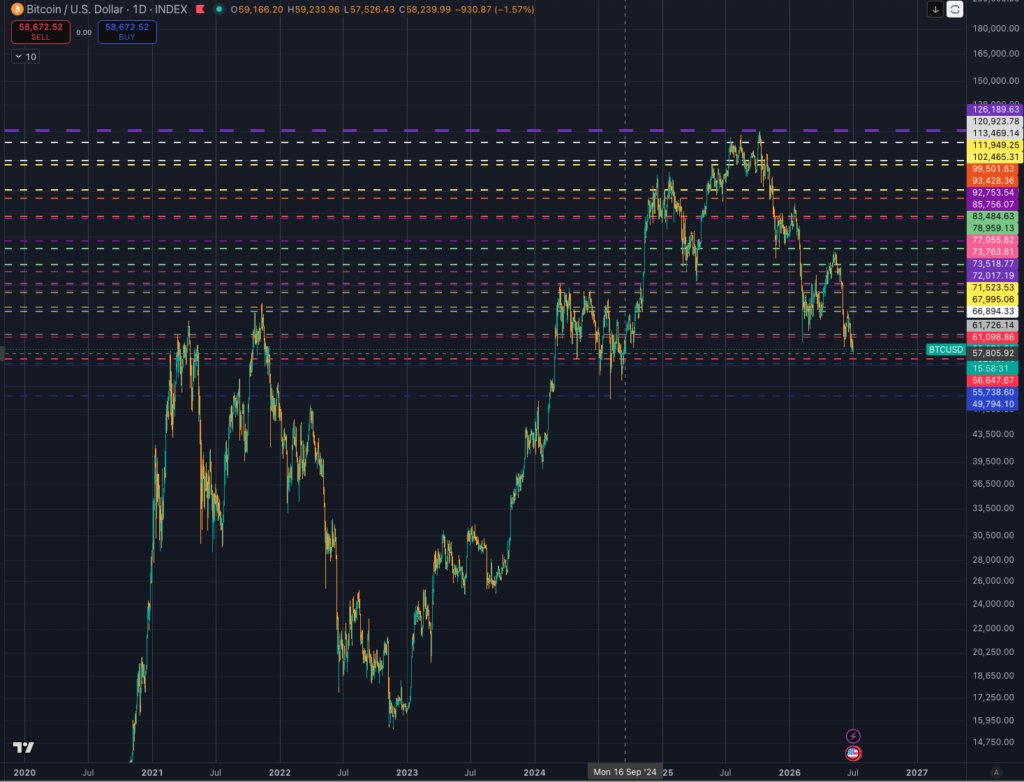Click the 57,805.92 crosshair price label
The height and width of the screenshot is (782, 1024).
[x=995, y=353]
